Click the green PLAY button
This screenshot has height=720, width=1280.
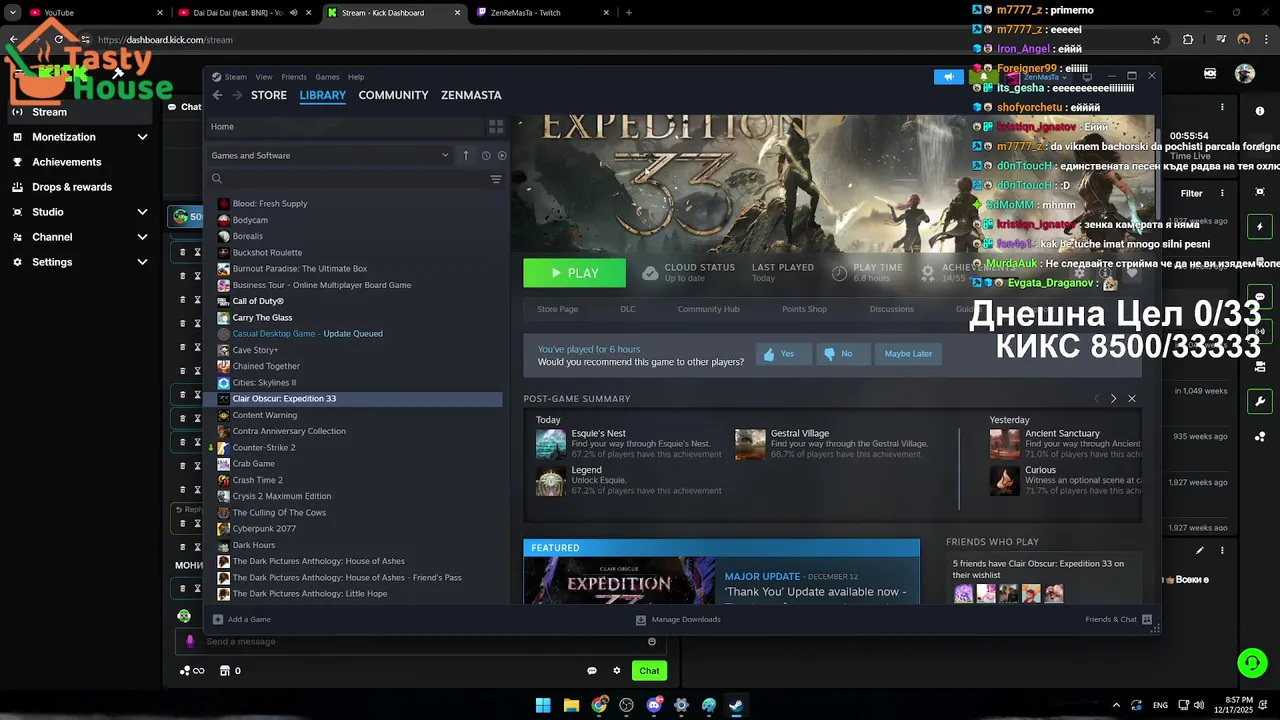574,273
